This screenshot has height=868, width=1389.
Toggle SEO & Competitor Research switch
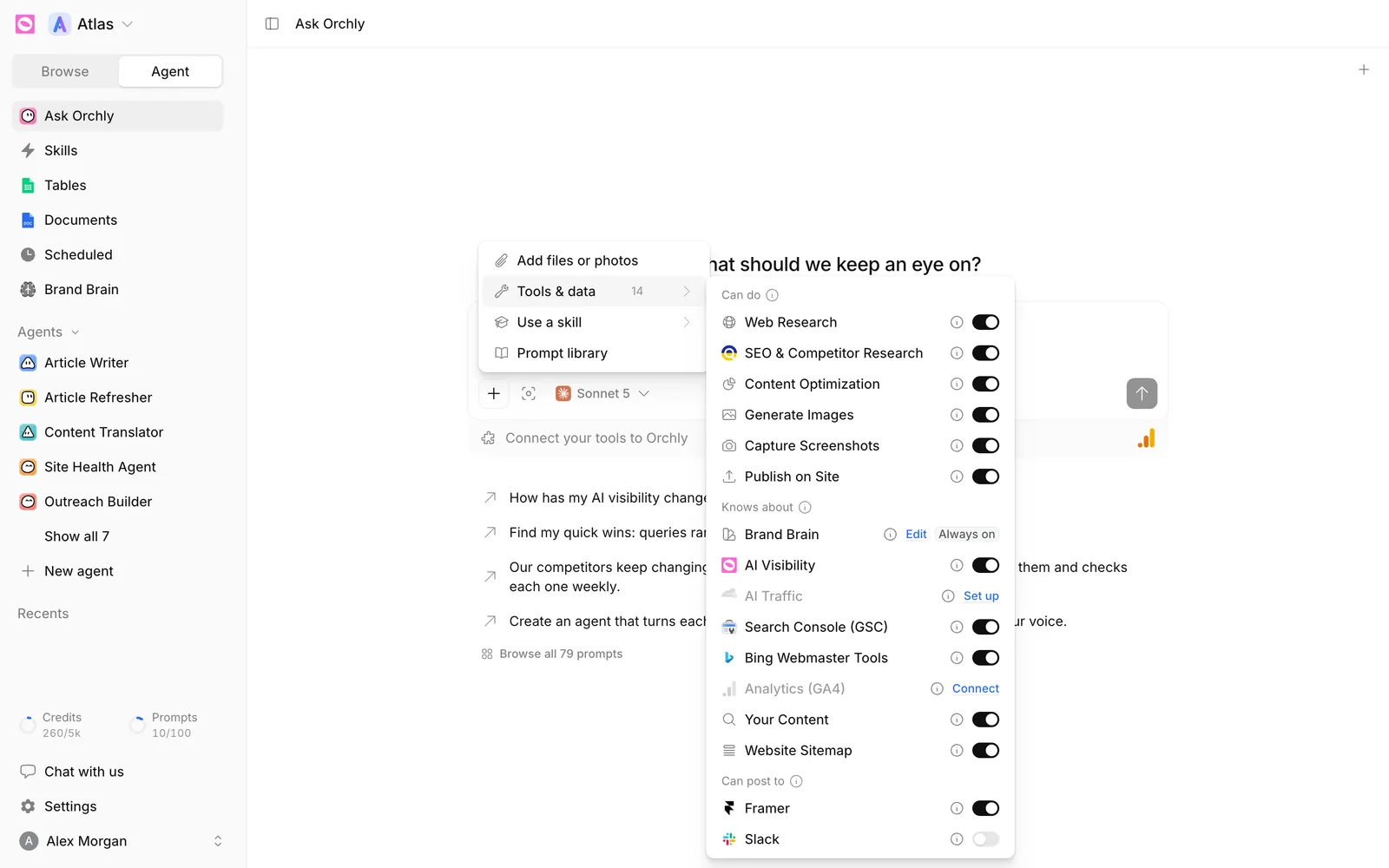(985, 353)
